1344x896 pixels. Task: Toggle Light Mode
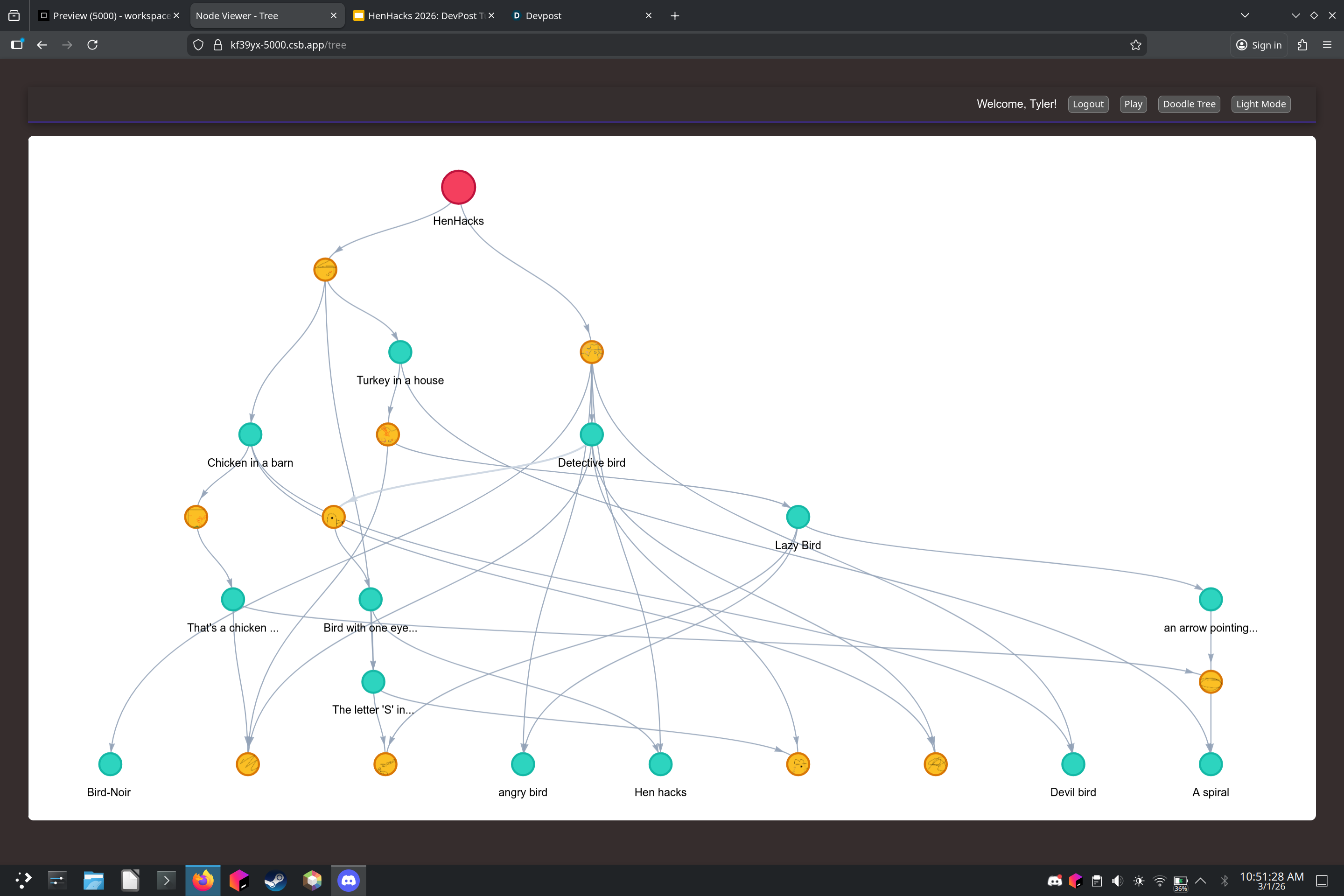(1260, 104)
